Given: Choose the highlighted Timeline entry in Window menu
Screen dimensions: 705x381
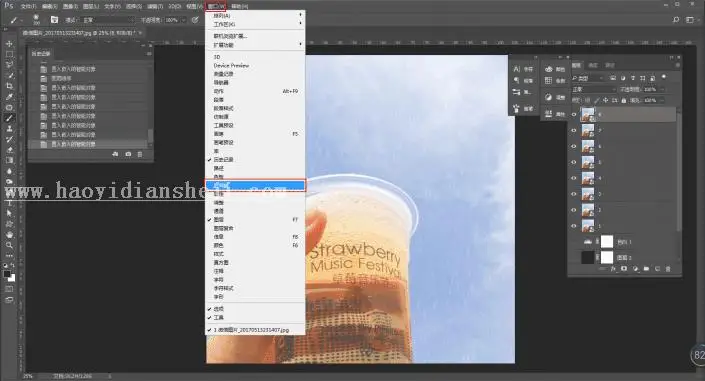Looking at the screenshot, I should point(255,185).
